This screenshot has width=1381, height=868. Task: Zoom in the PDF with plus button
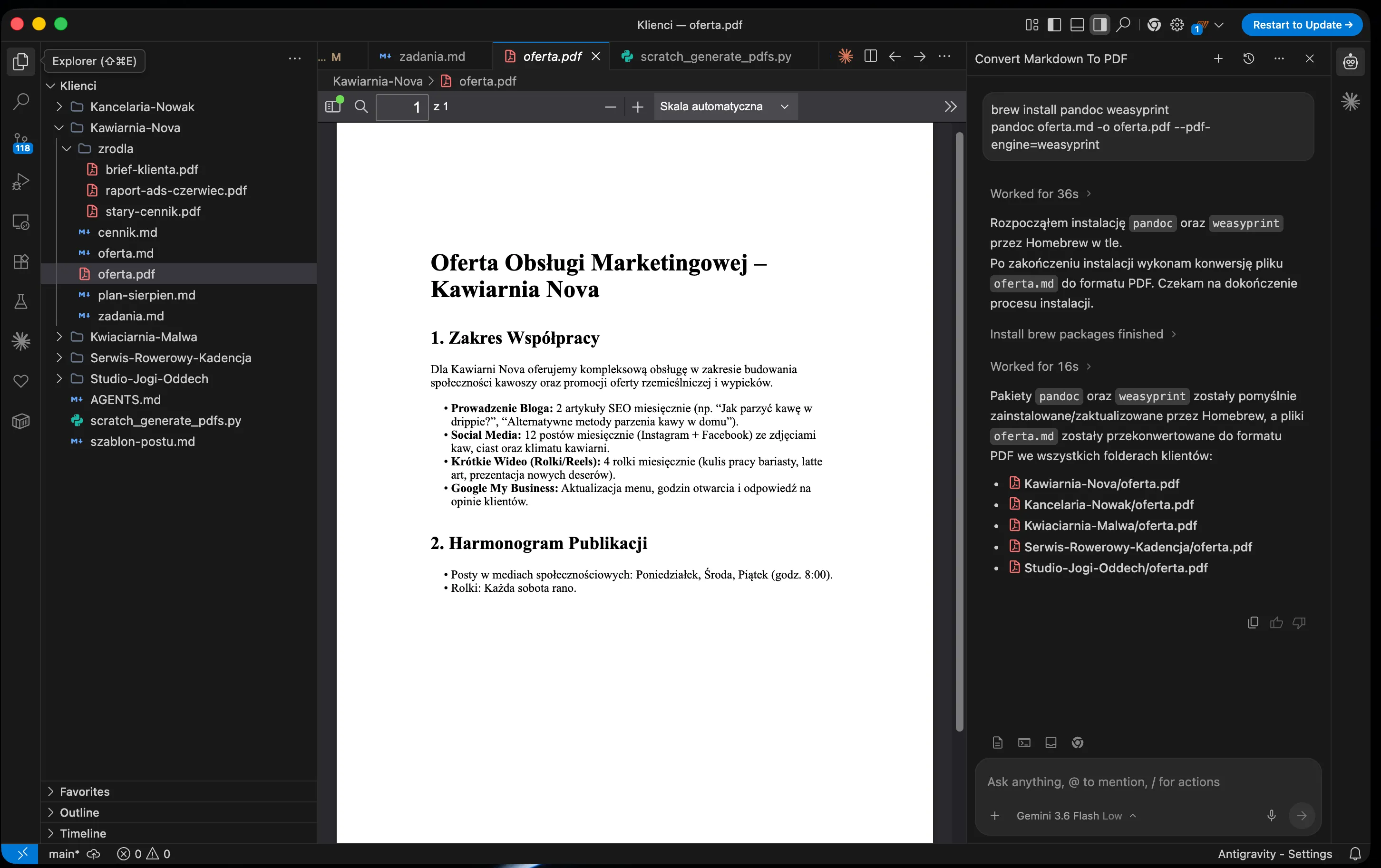click(637, 106)
